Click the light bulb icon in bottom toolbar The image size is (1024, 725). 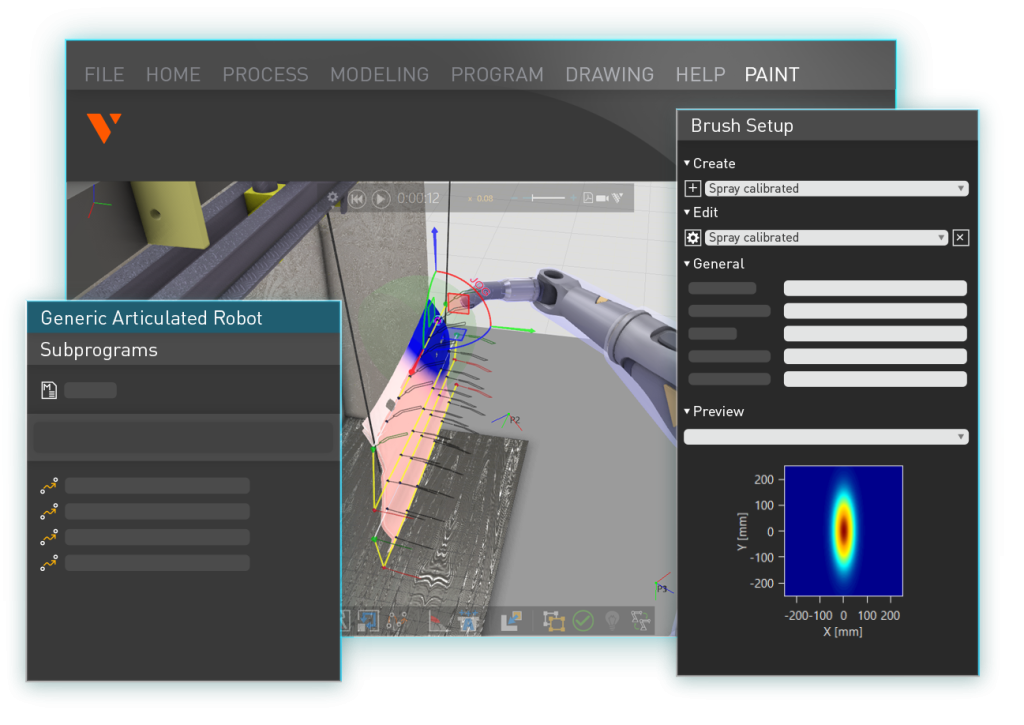coord(612,621)
